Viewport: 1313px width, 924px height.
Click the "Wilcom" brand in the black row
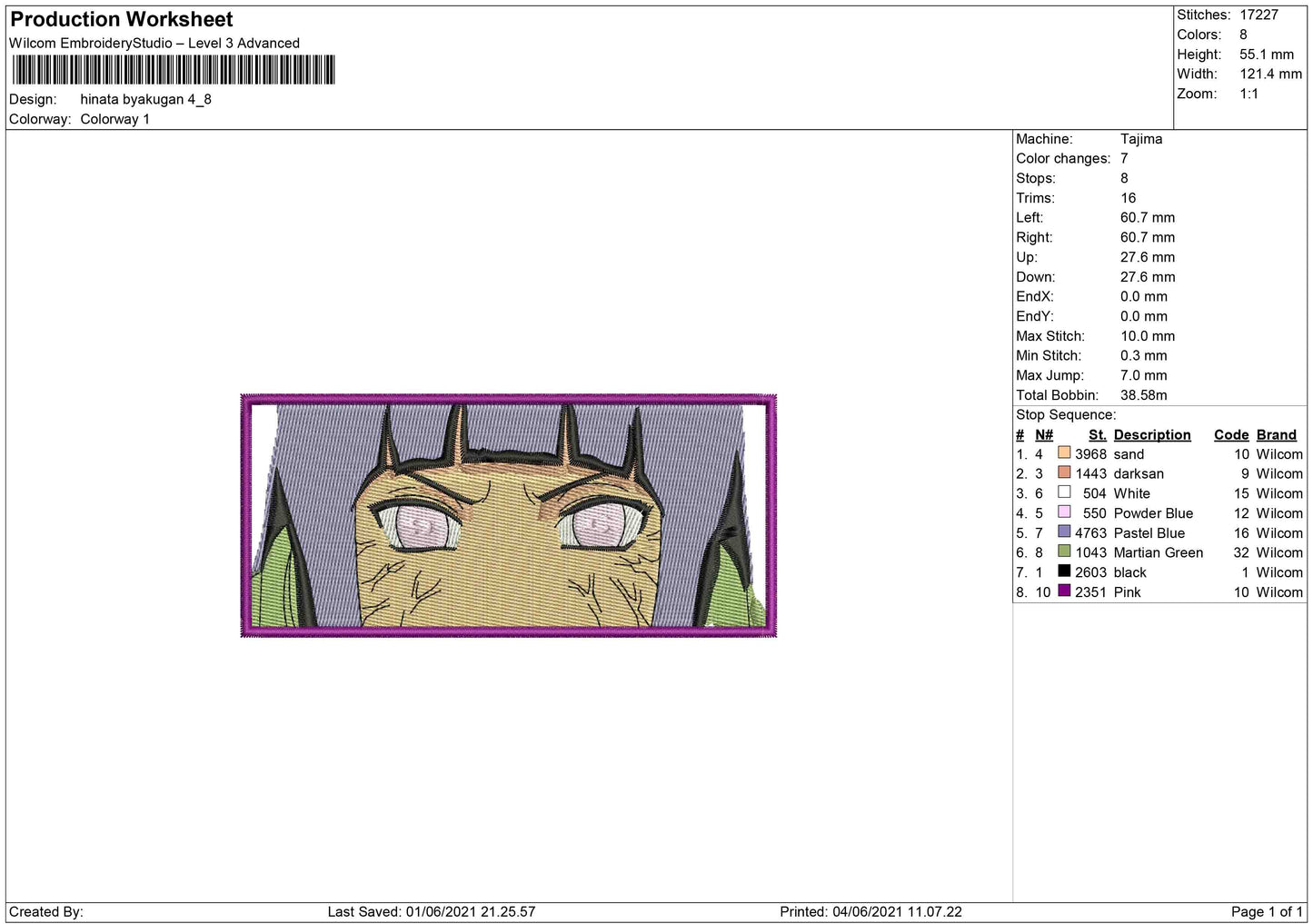point(1279,572)
